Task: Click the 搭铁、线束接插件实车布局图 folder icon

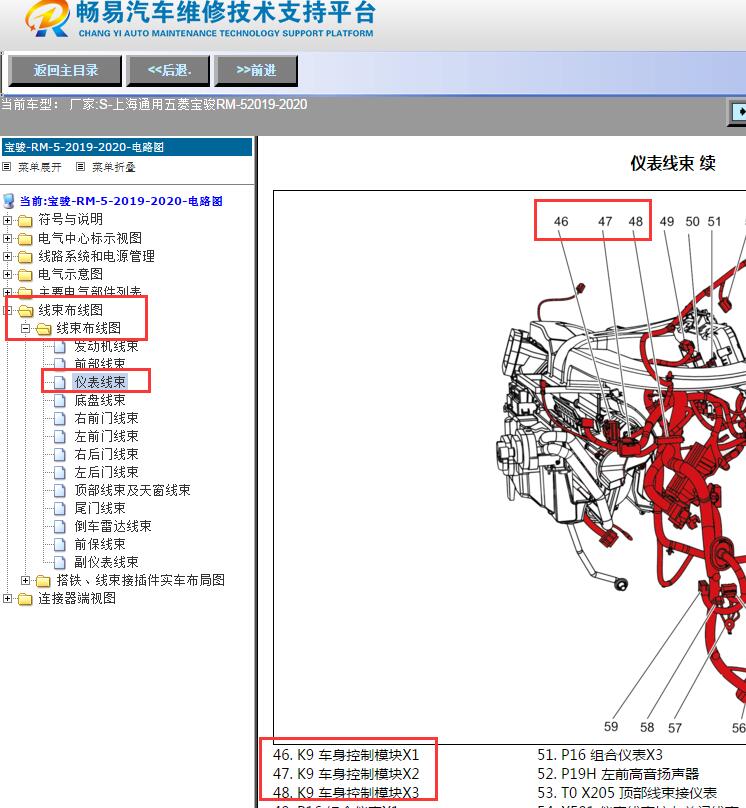Action: click(x=43, y=581)
